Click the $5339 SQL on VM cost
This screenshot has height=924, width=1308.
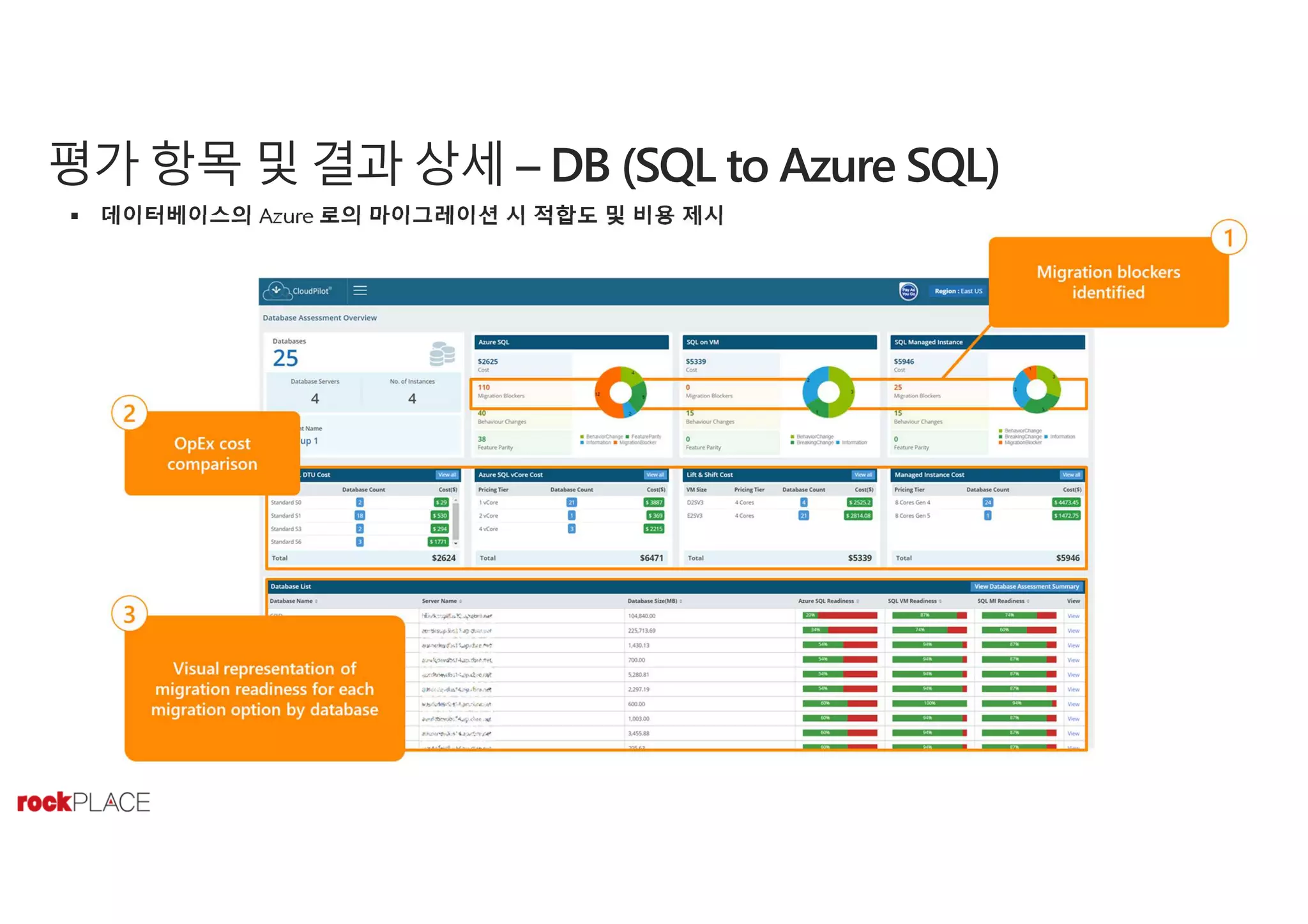pyautogui.click(x=696, y=361)
